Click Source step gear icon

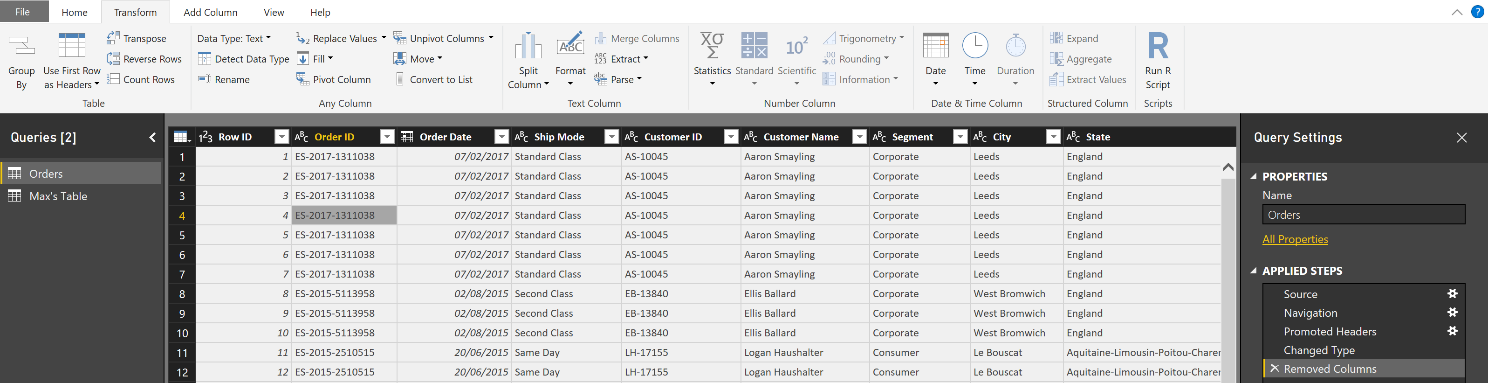(x=1453, y=294)
